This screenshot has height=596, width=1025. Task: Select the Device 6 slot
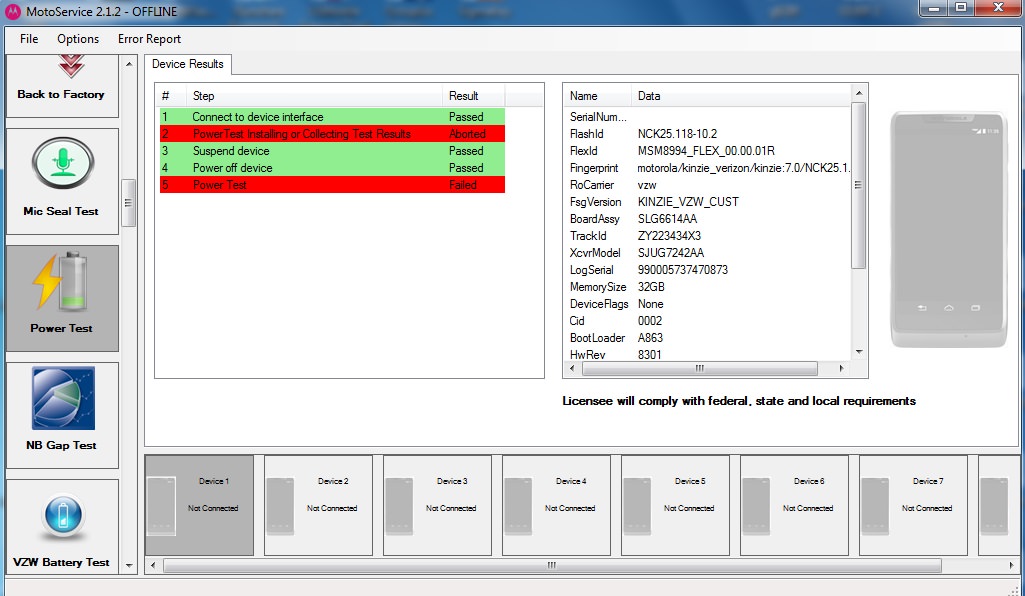(x=794, y=506)
